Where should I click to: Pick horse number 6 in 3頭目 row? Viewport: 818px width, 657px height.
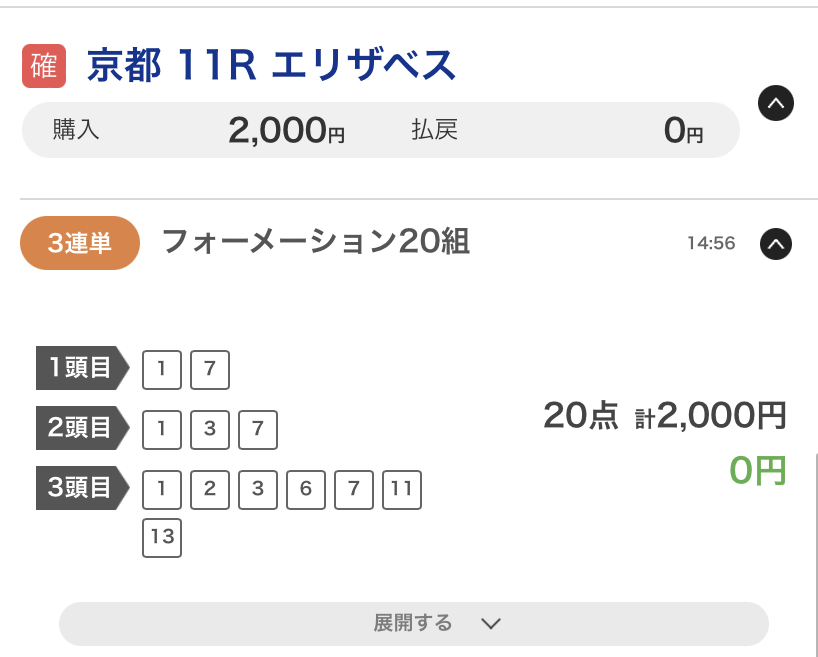pyautogui.click(x=306, y=490)
